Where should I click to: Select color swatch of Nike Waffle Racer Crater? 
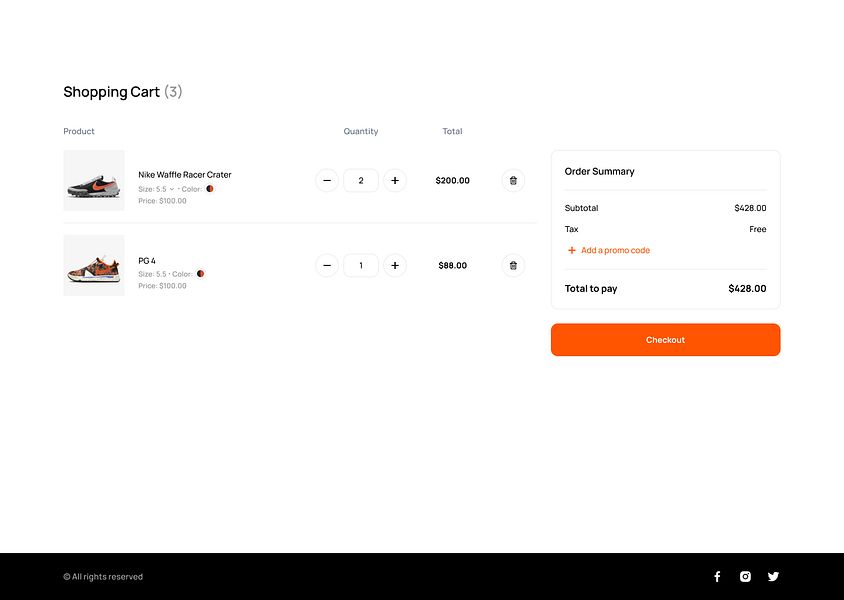click(210, 189)
